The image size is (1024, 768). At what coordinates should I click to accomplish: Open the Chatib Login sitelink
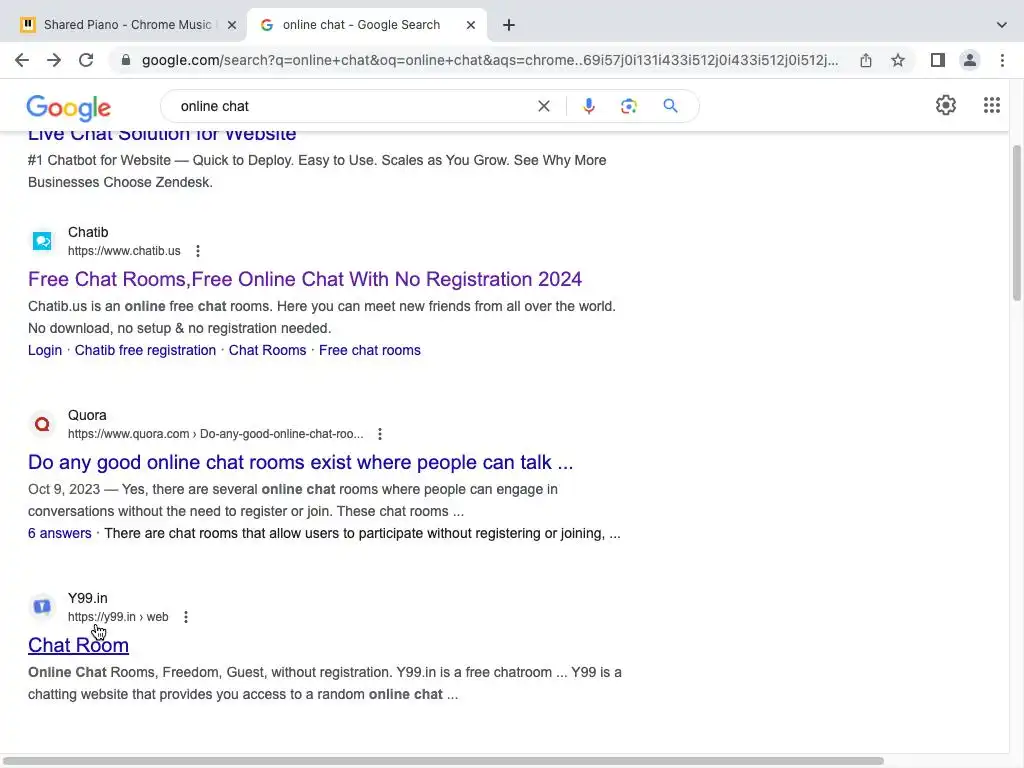(x=44, y=350)
